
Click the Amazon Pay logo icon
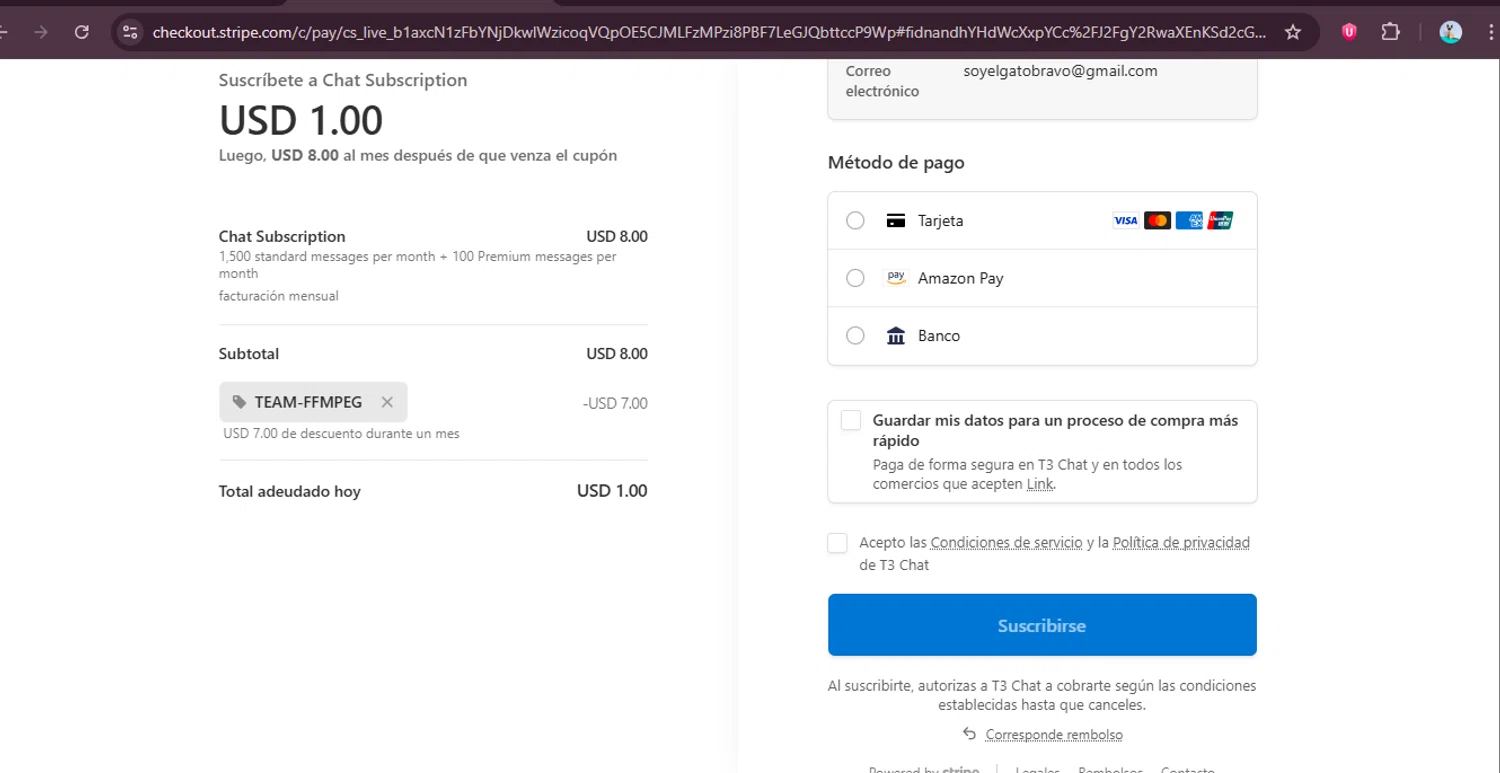896,278
